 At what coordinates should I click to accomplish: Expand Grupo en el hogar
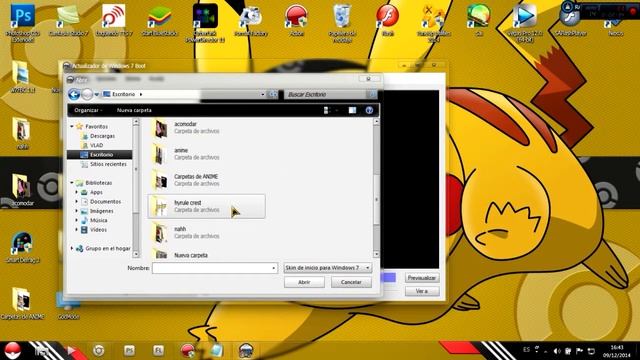pyautogui.click(x=72, y=248)
